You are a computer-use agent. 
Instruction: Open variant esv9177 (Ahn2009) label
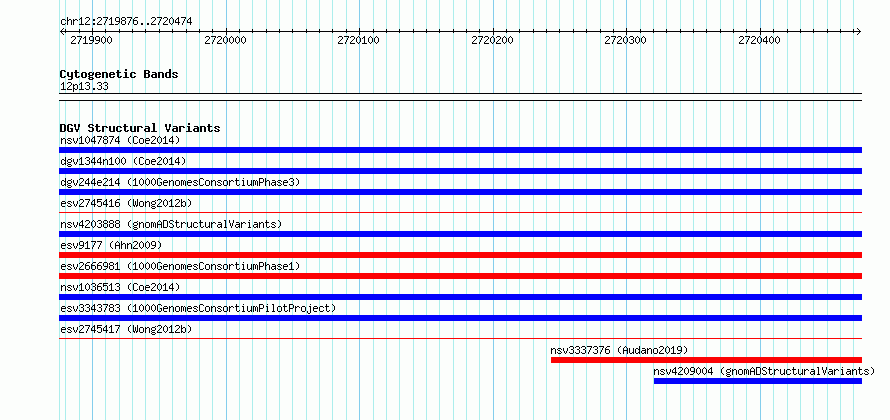tap(111, 245)
